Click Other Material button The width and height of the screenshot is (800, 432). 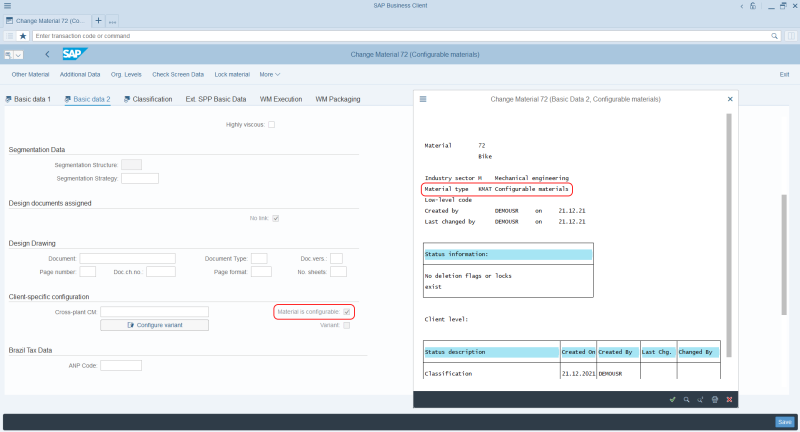coord(30,74)
